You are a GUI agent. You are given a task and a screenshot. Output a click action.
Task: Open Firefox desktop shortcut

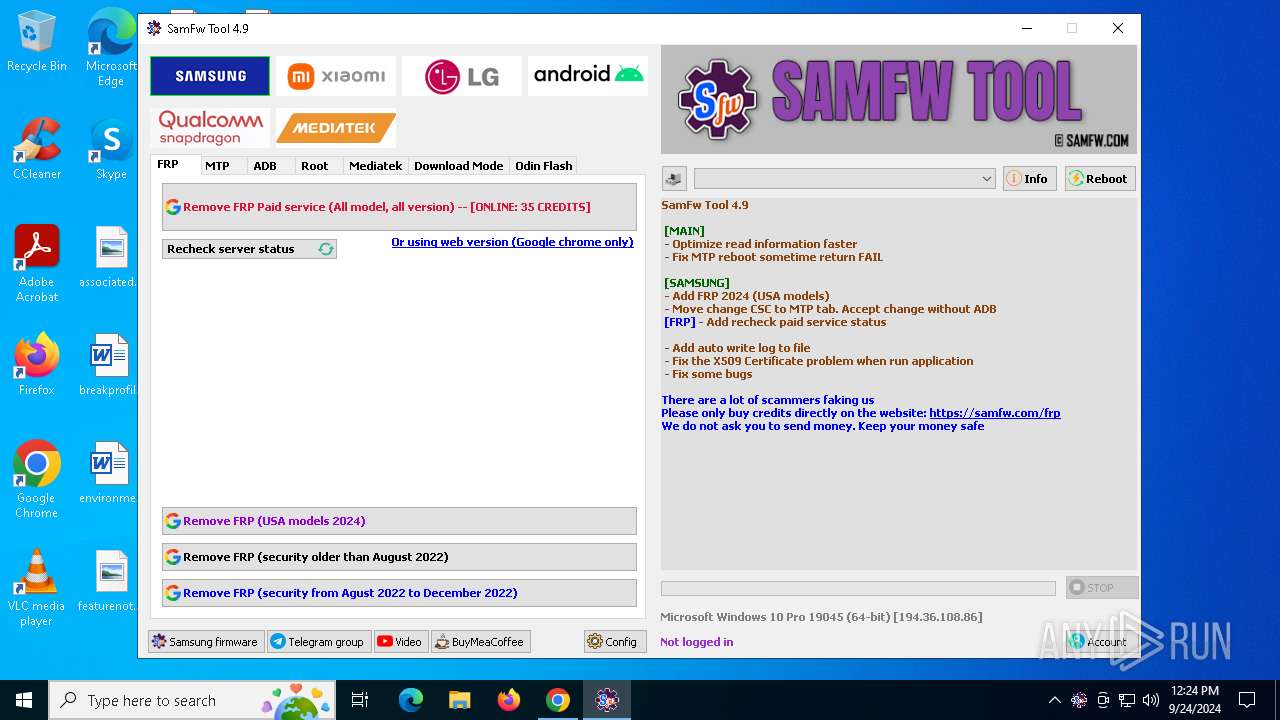tap(37, 366)
